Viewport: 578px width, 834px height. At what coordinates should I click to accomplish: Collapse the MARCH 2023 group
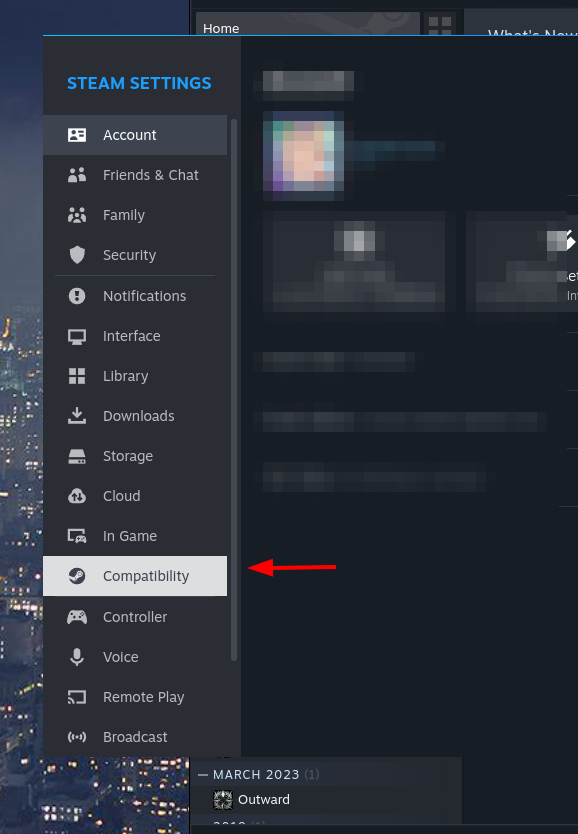[x=203, y=775]
